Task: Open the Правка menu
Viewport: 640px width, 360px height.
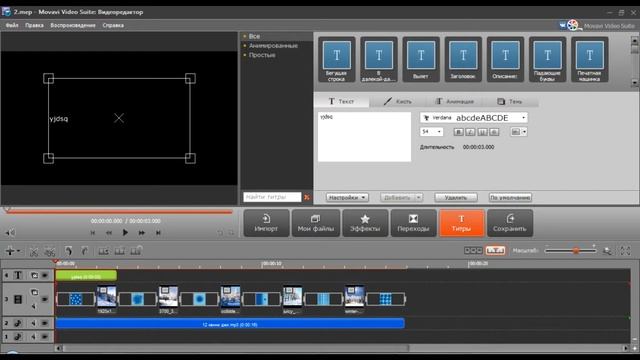Action: pyautogui.click(x=34, y=25)
